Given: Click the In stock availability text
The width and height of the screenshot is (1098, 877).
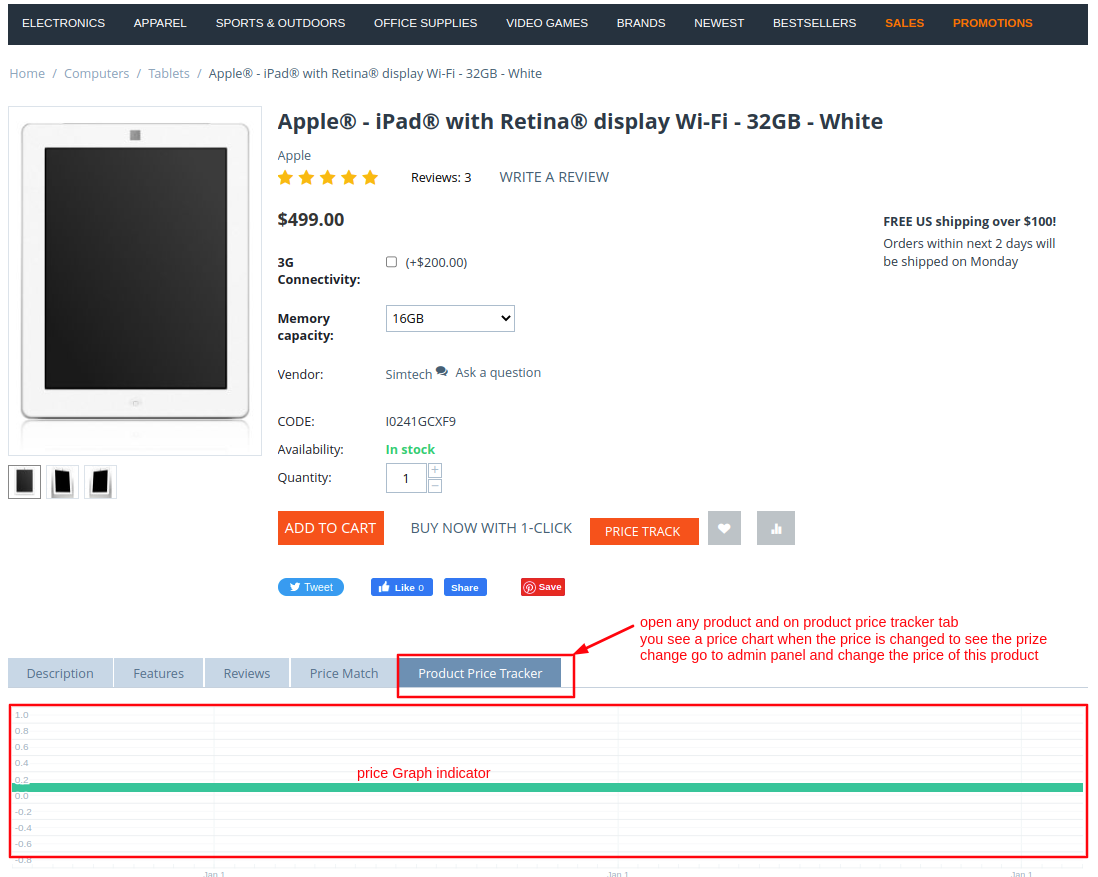Looking at the screenshot, I should tap(410, 450).
